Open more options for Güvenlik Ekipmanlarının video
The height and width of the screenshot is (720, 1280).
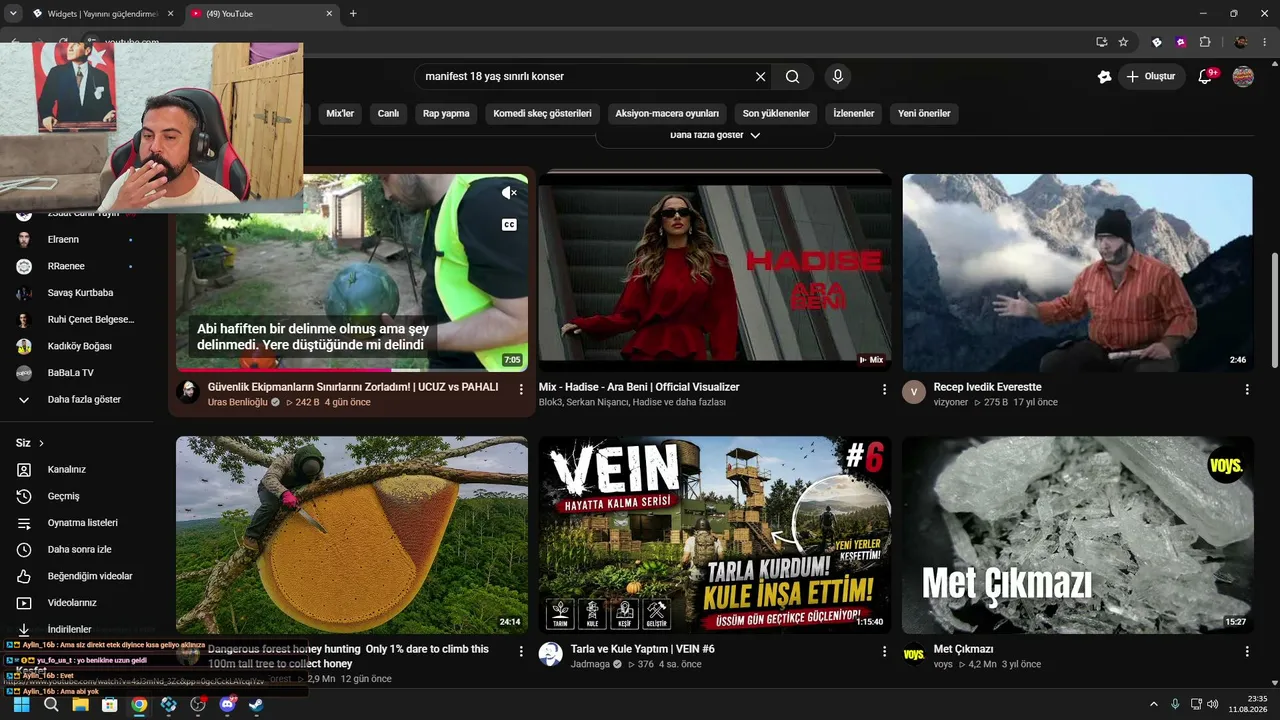click(521, 388)
